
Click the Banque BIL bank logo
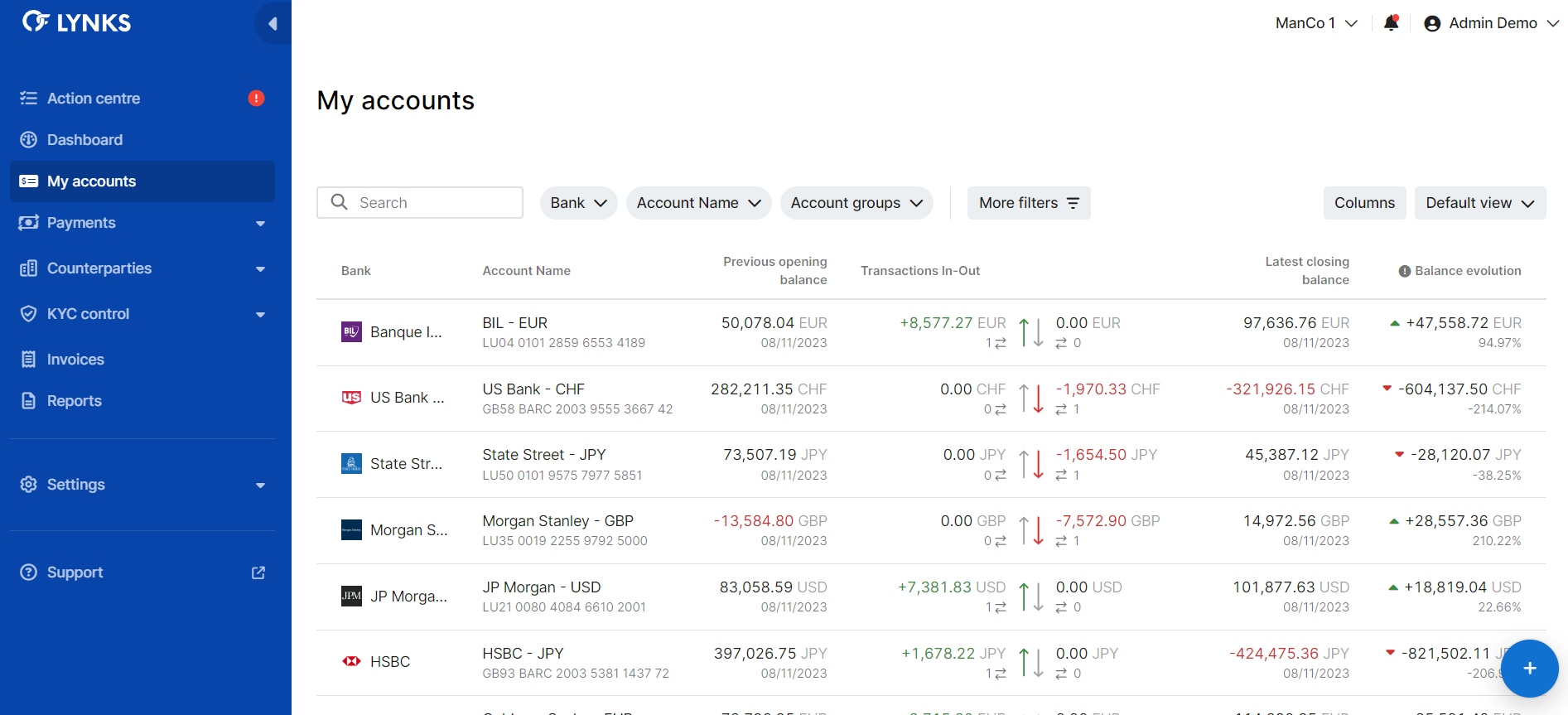[x=351, y=331]
